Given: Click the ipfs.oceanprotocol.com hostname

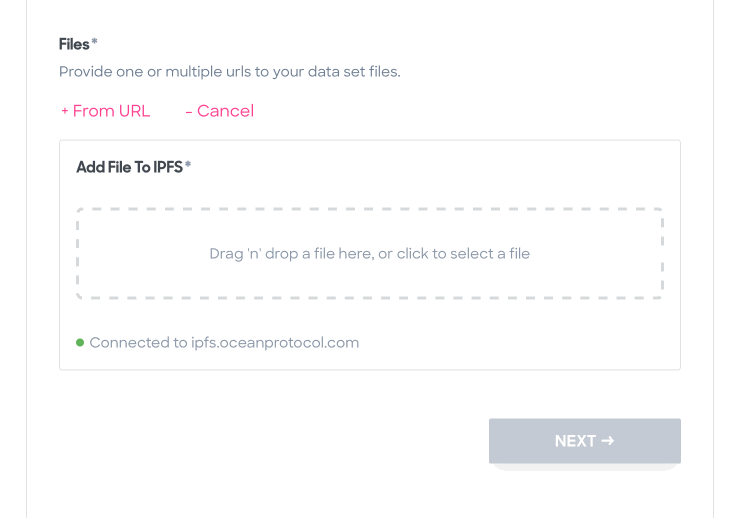Looking at the screenshot, I should point(275,343).
